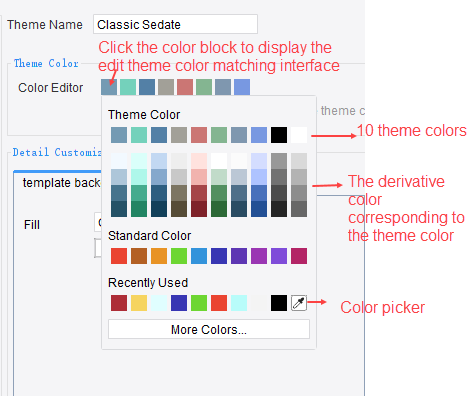Click the Color Editor label
The image size is (473, 396).
pos(50,88)
